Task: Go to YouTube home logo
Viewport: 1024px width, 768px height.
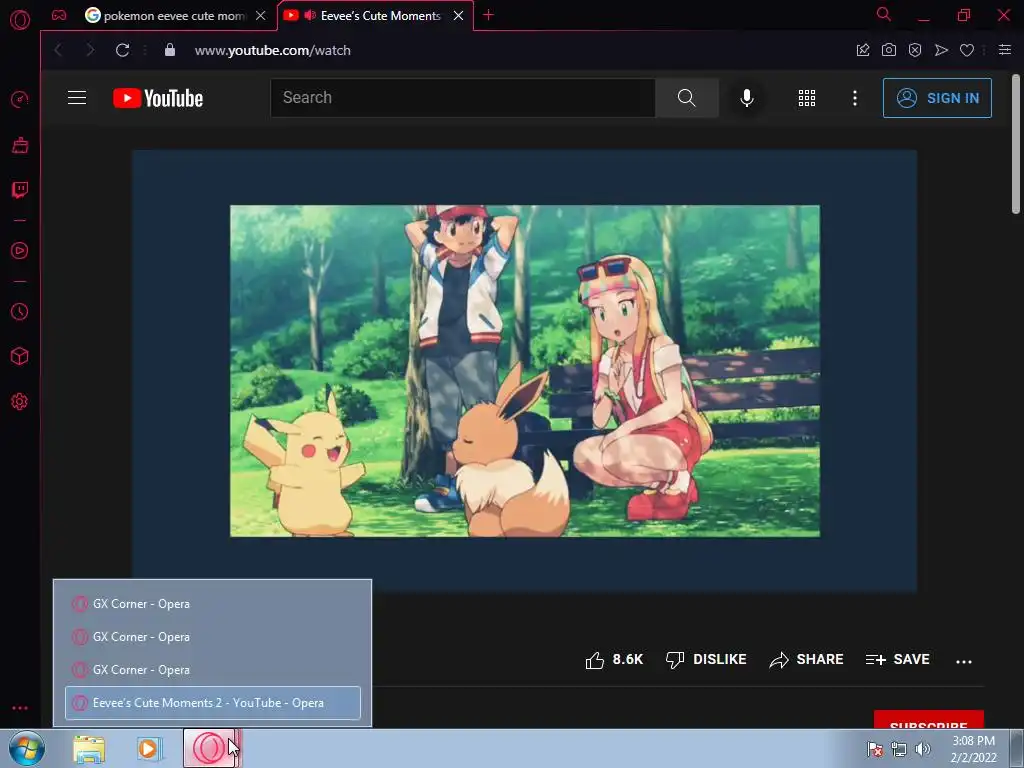Action: 158,98
